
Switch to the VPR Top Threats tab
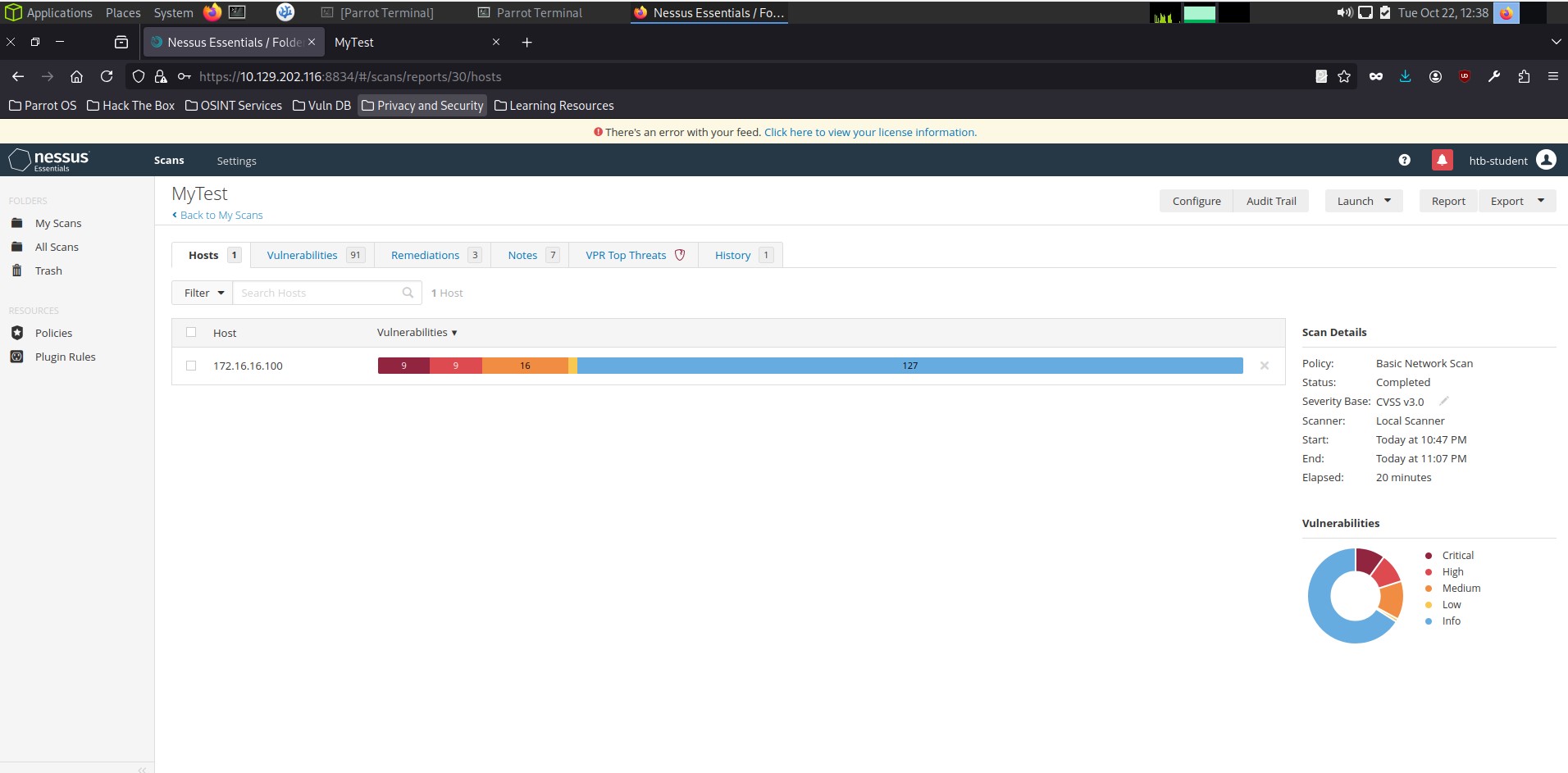[634, 255]
